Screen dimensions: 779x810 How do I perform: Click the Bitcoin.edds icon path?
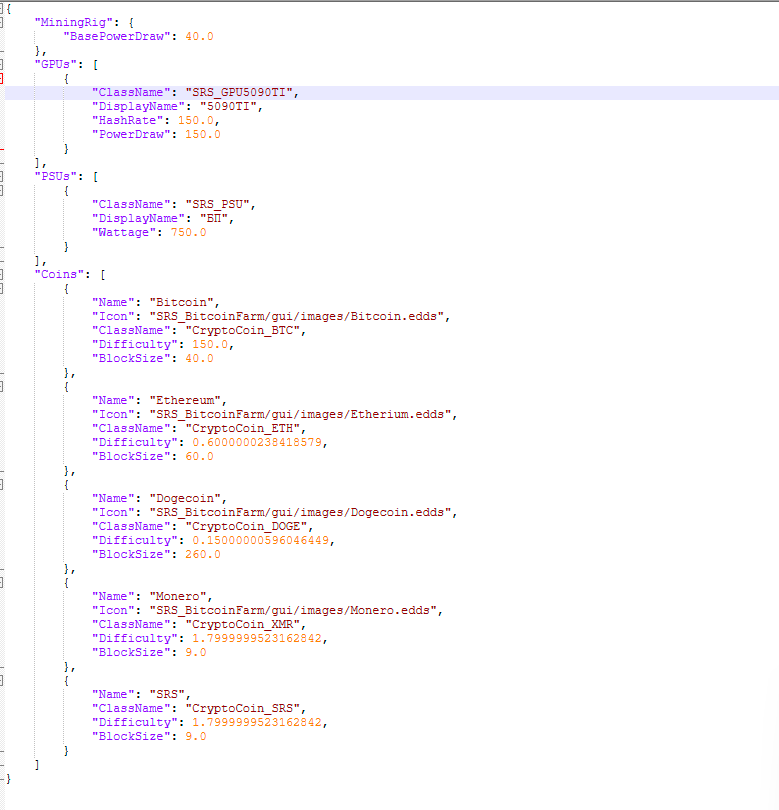tap(297, 316)
